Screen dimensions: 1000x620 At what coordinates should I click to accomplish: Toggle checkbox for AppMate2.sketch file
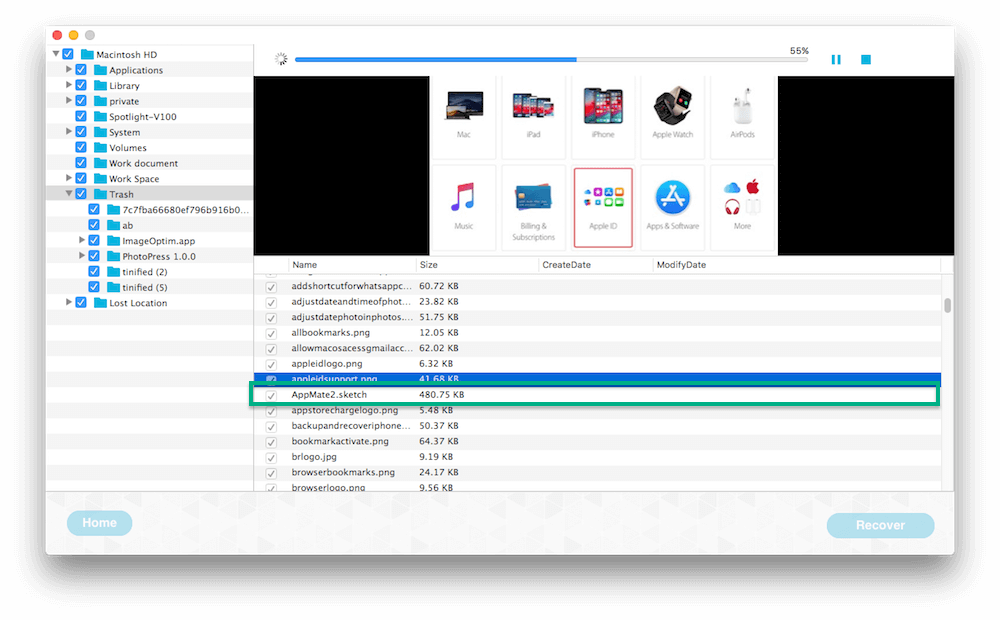tap(271, 395)
